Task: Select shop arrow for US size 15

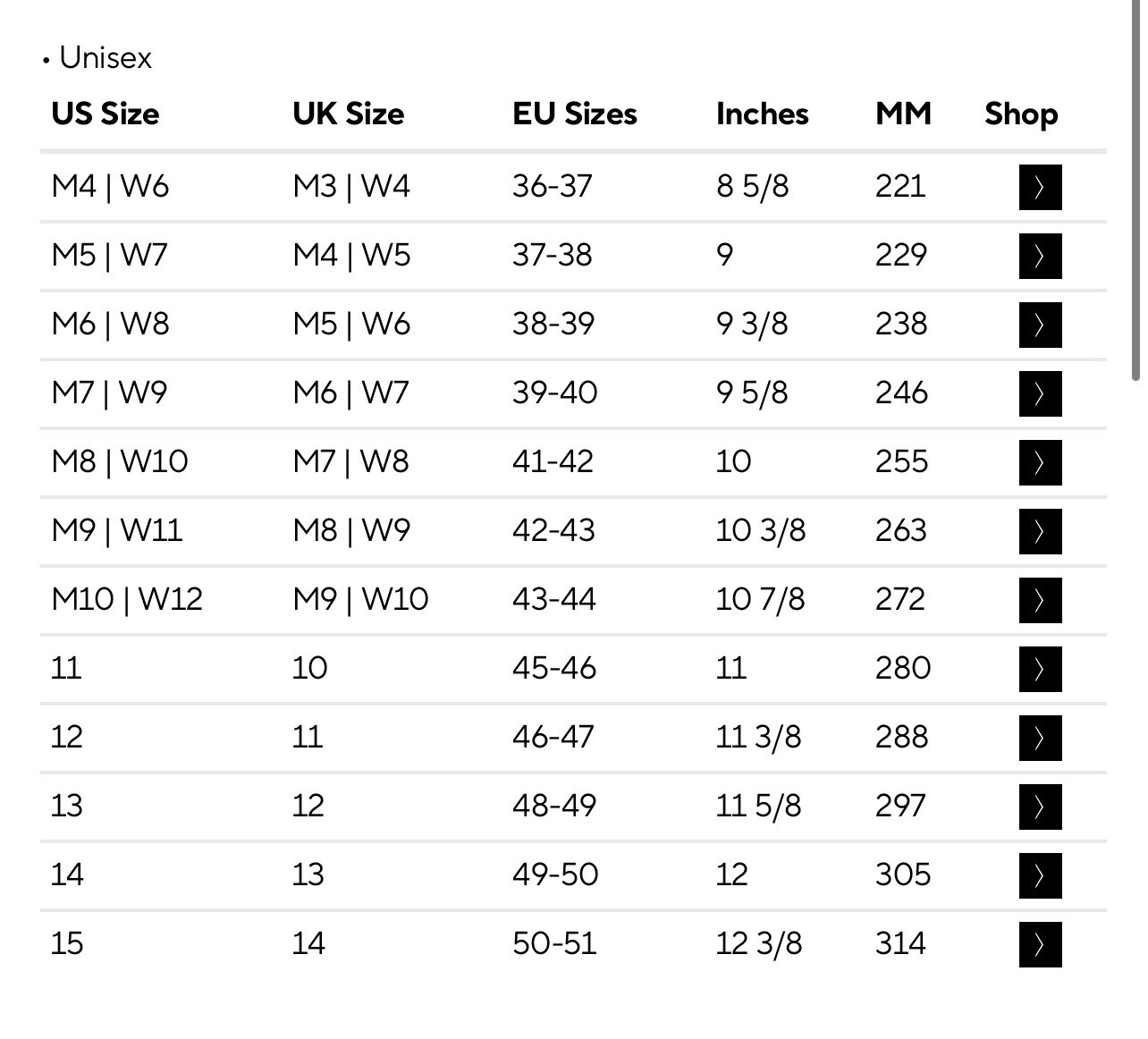Action: click(1040, 944)
